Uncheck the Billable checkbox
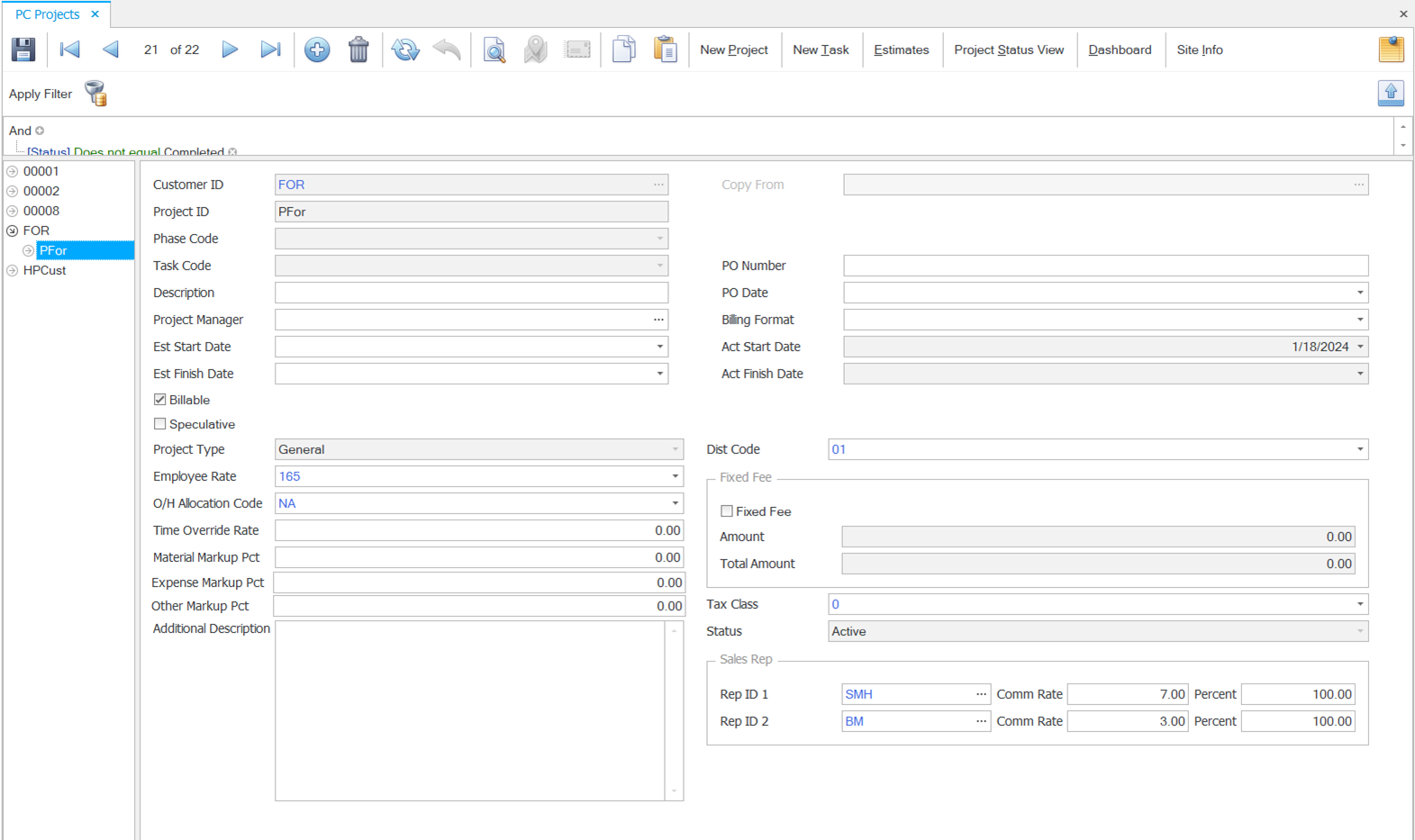1415x840 pixels. [160, 400]
